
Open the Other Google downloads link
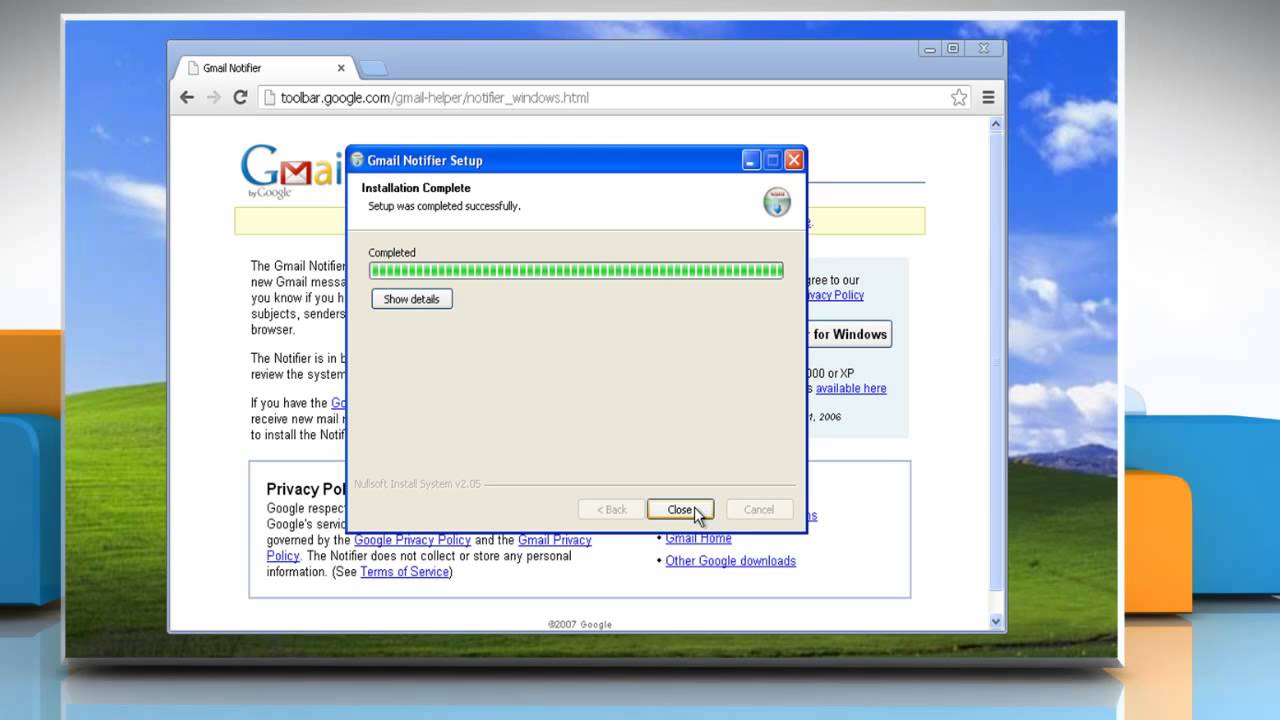[x=731, y=561]
